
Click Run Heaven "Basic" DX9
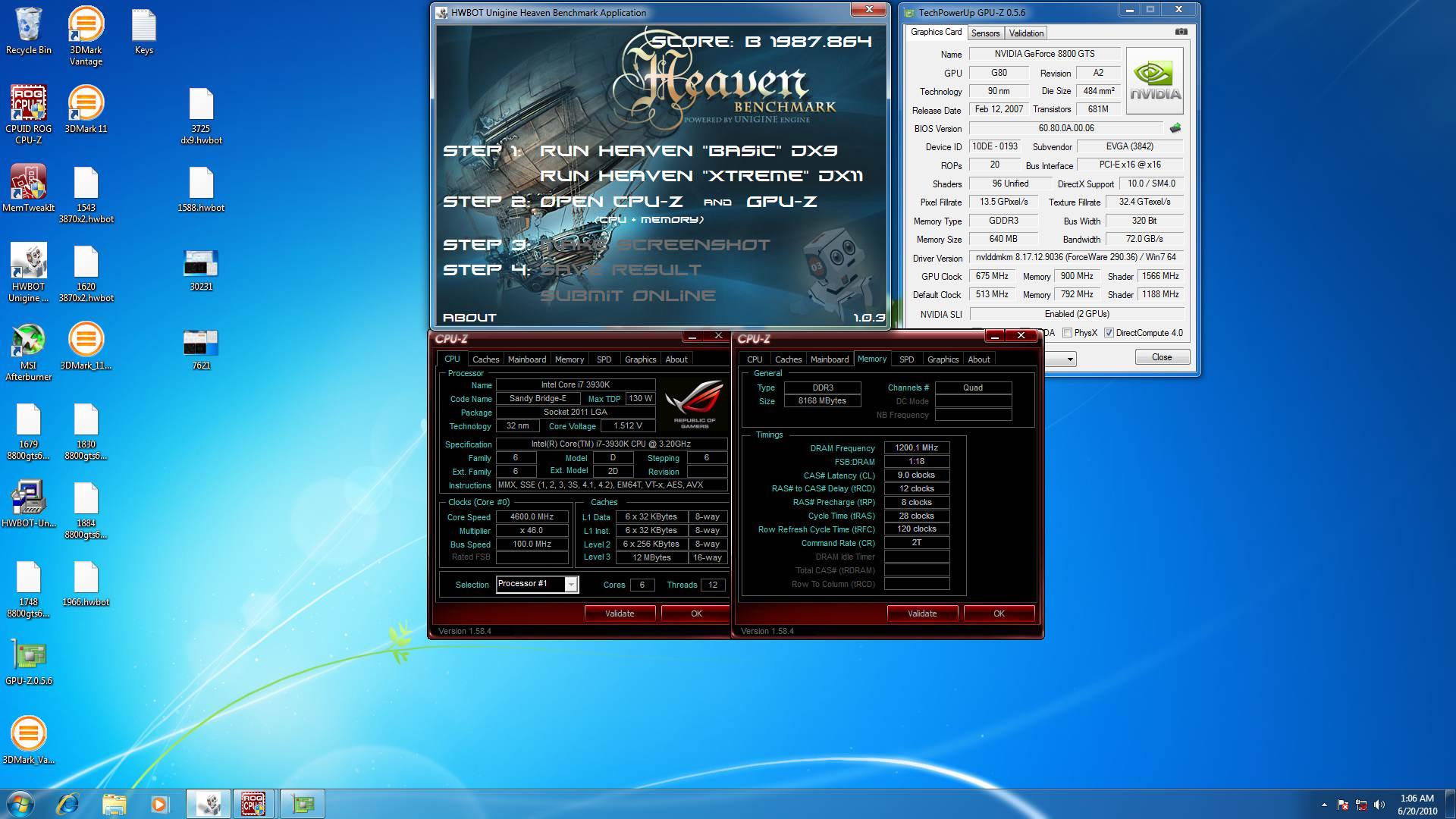pos(689,151)
